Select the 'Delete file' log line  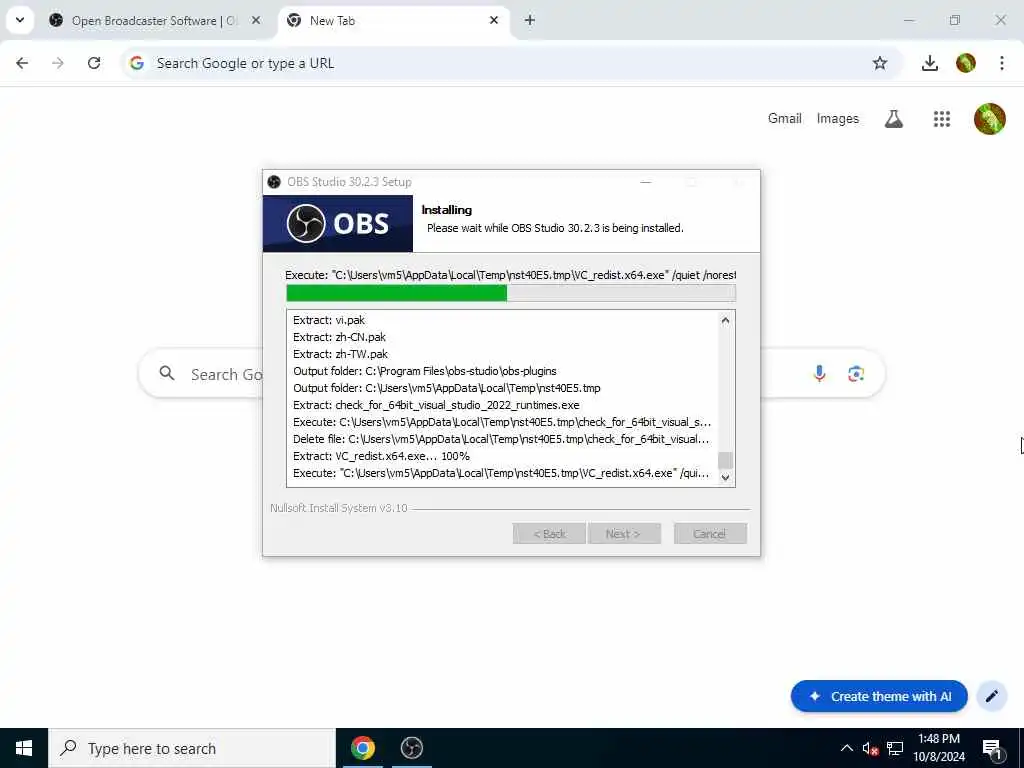click(501, 439)
